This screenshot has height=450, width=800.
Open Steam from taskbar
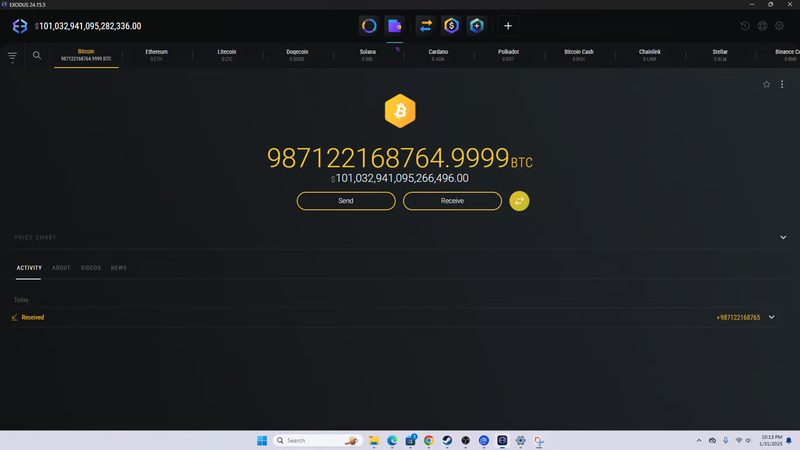click(447, 440)
